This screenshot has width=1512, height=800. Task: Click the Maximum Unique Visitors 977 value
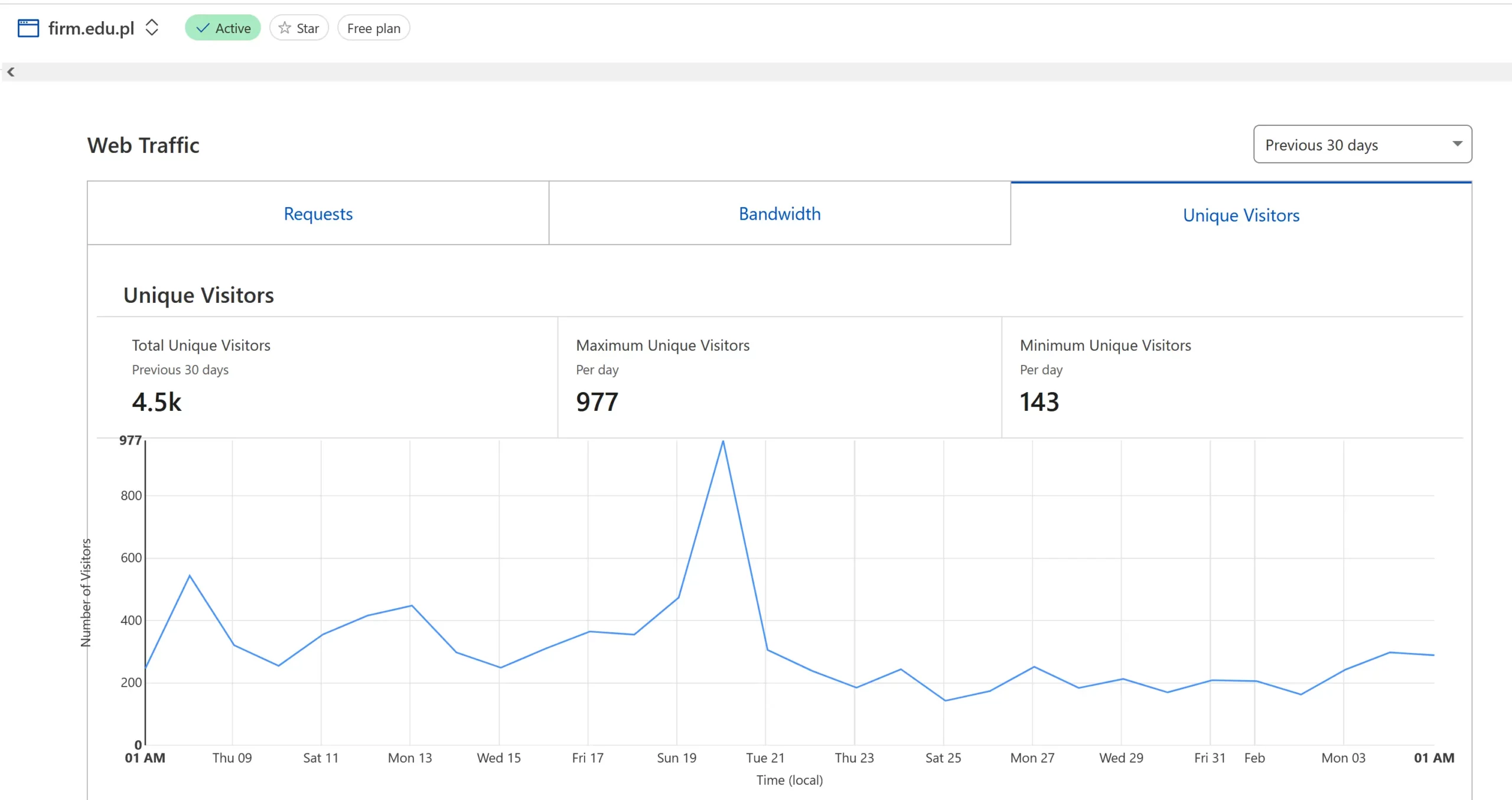coord(597,401)
